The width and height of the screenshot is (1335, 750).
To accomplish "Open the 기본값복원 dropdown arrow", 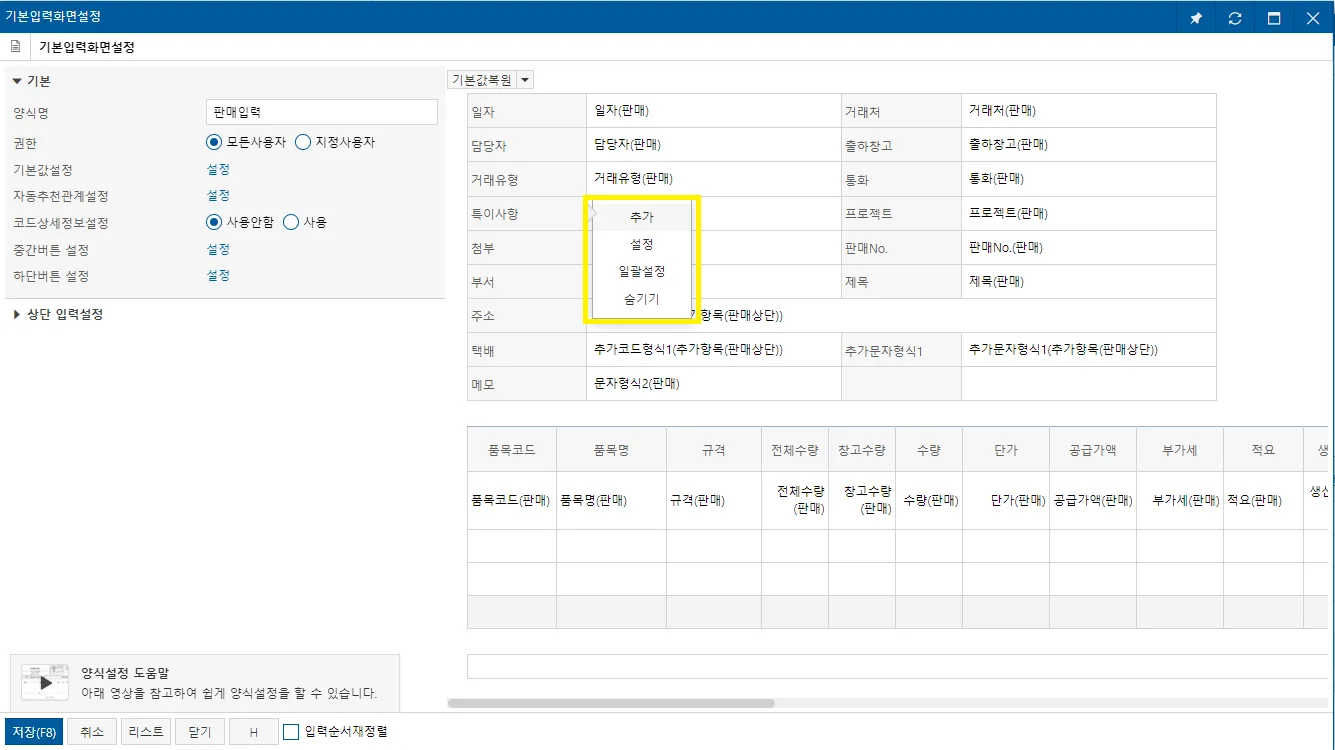I will 525,80.
